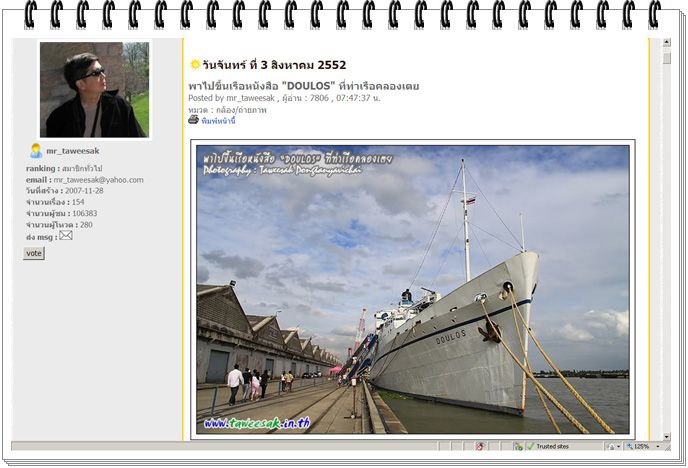The width and height of the screenshot is (688, 468).
Task: Click the printer icon next to พิมพ์หน้านี้
Action: tap(194, 120)
